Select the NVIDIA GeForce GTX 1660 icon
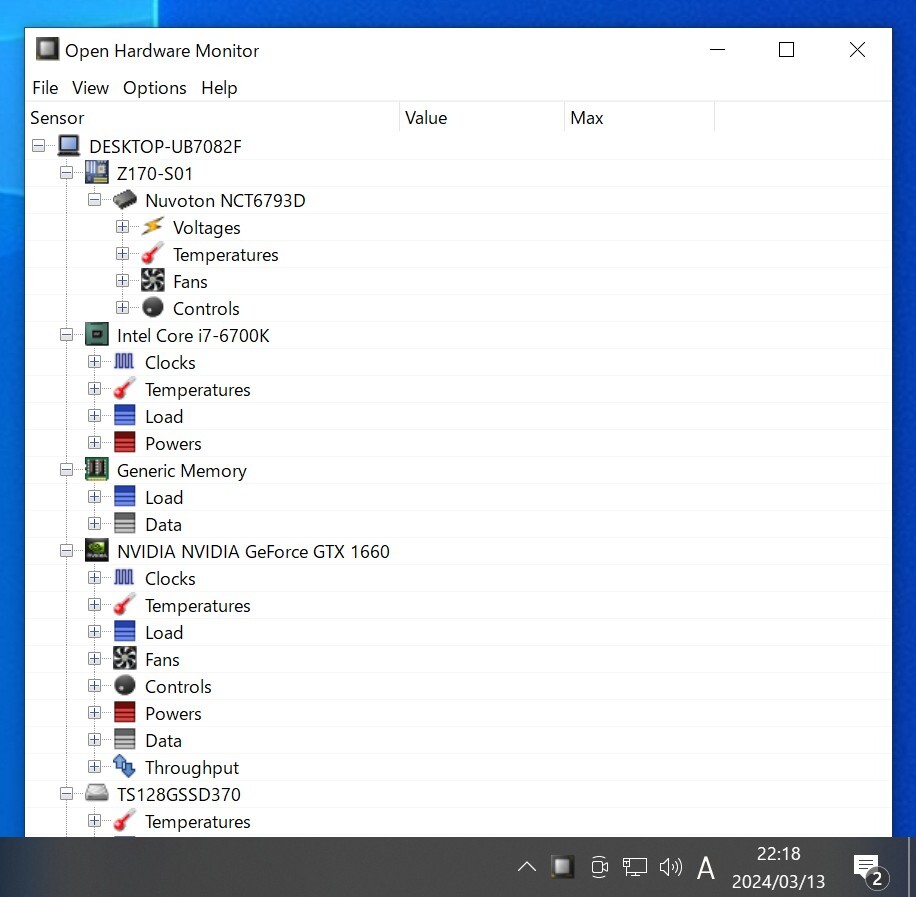The image size is (916, 897). click(x=96, y=550)
